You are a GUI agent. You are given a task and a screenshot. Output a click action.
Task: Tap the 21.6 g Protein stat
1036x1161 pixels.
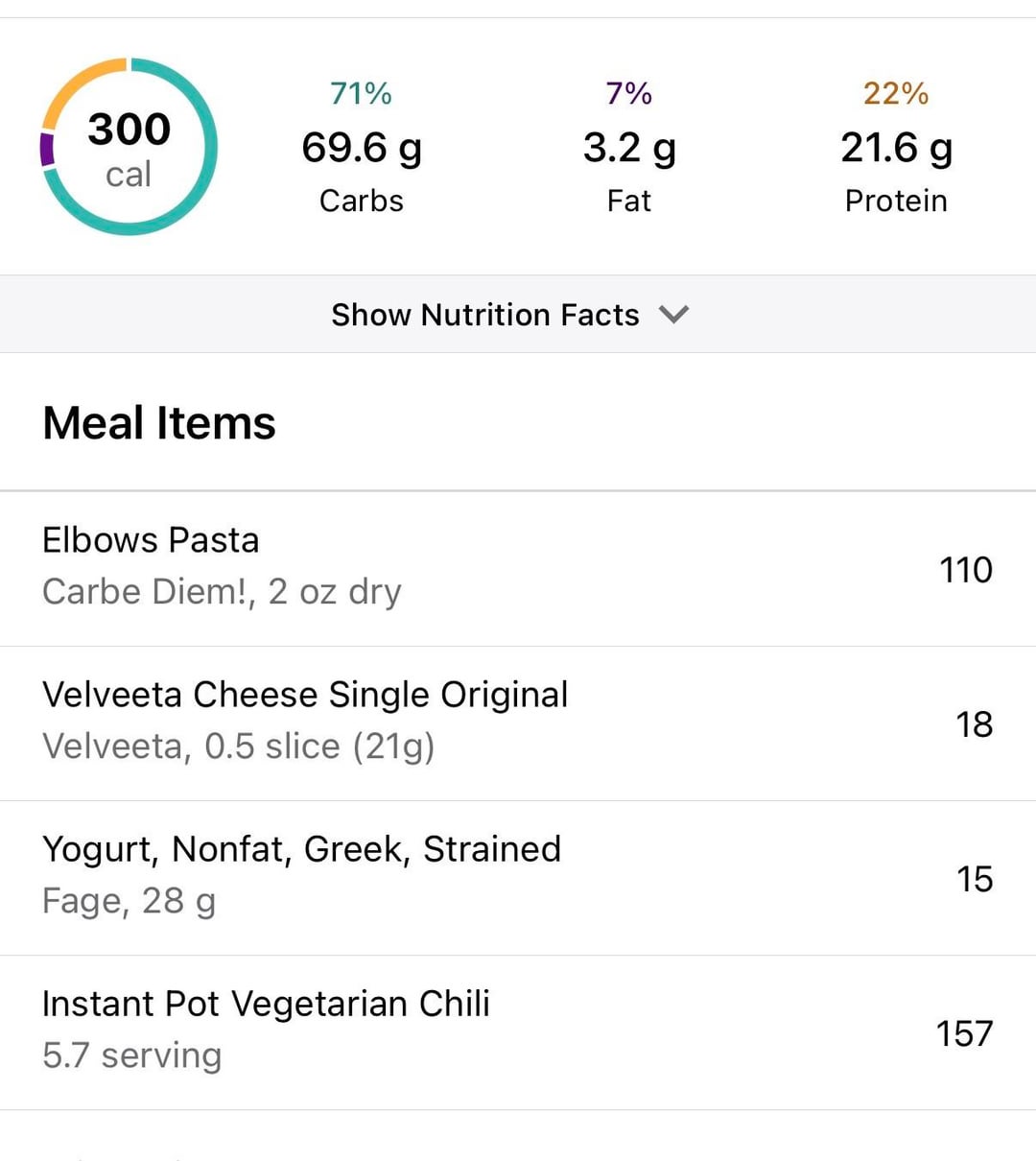896,148
